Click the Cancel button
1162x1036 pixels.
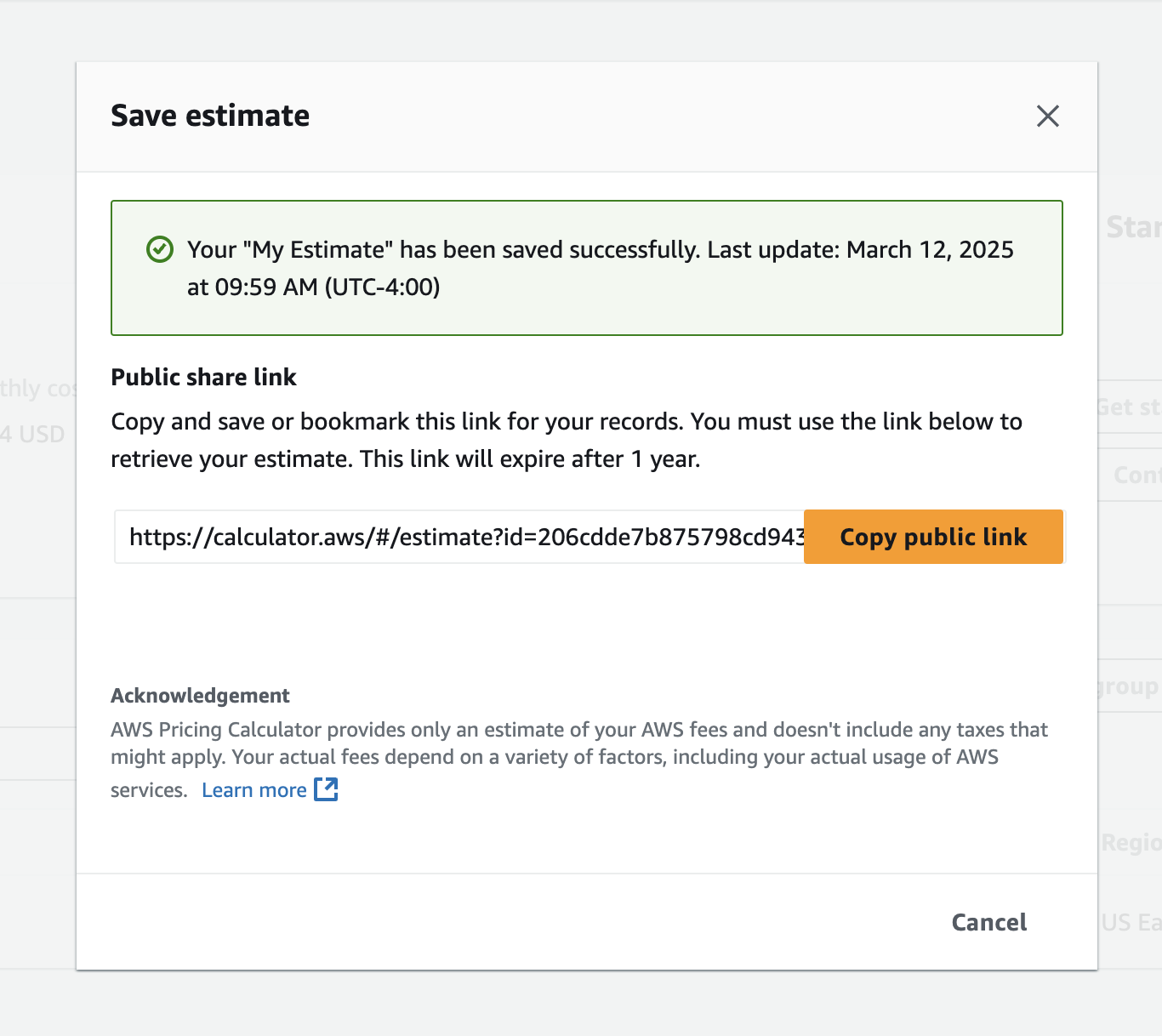click(988, 922)
